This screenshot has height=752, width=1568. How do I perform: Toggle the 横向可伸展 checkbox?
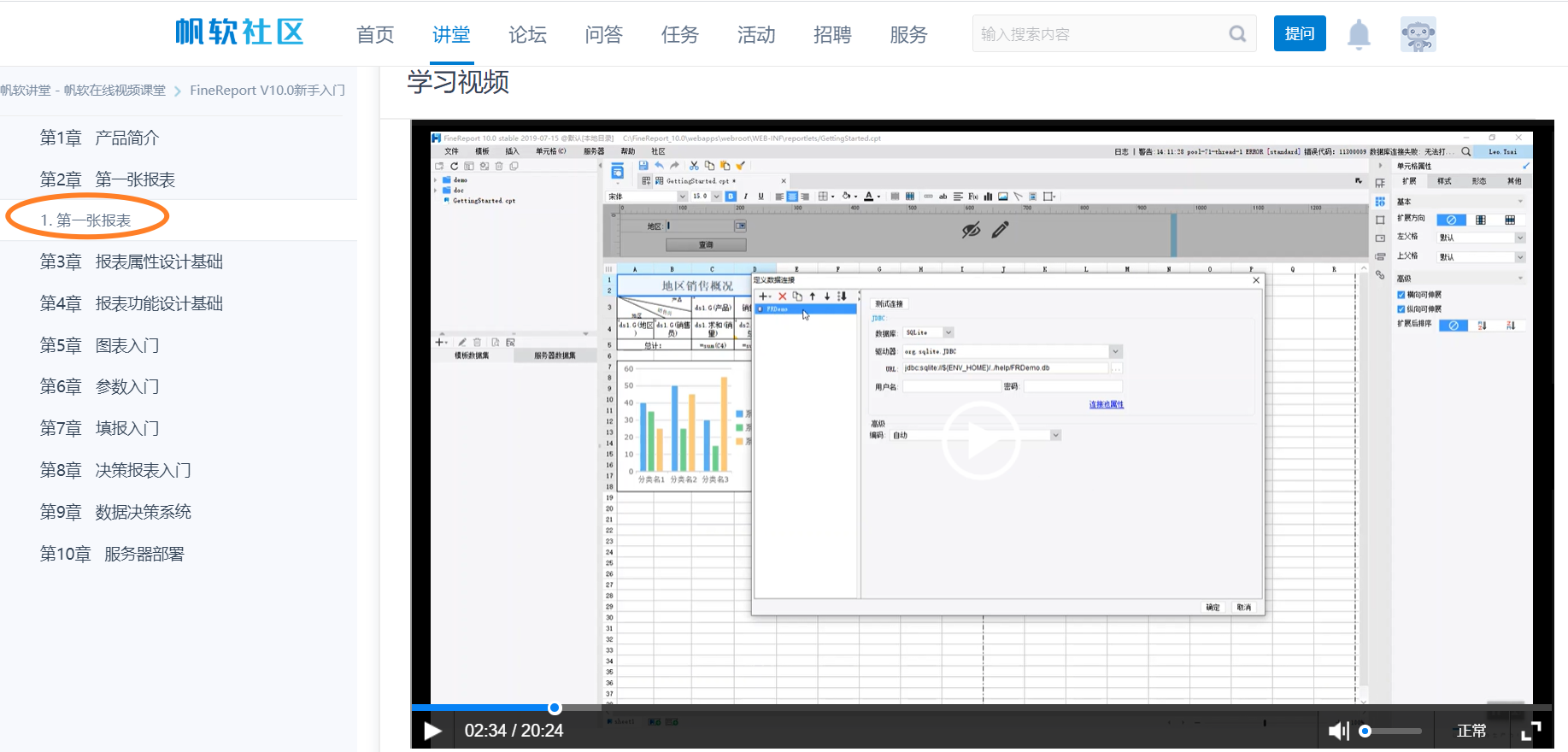[x=1401, y=295]
